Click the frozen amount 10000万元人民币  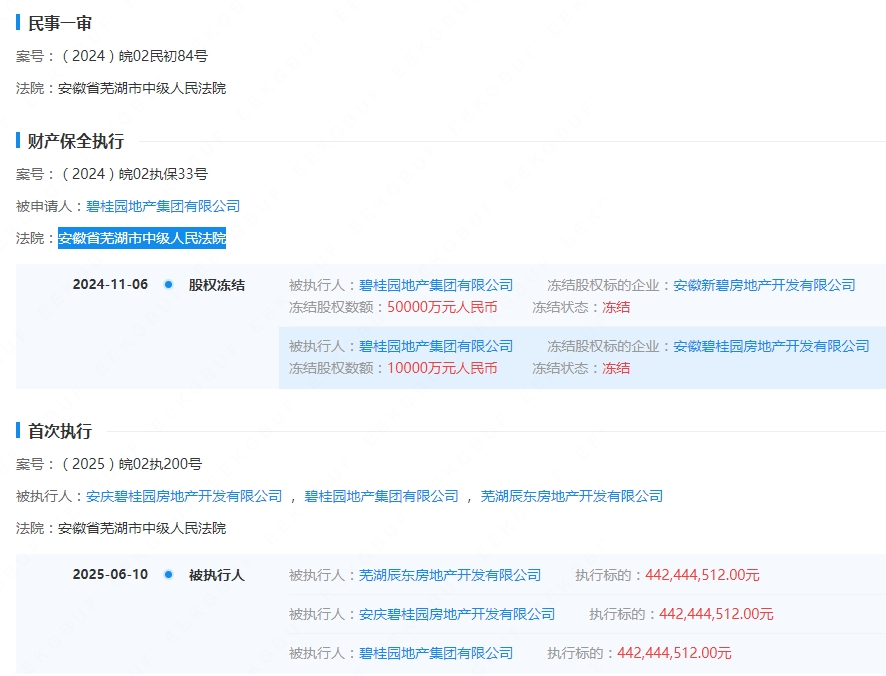442,368
